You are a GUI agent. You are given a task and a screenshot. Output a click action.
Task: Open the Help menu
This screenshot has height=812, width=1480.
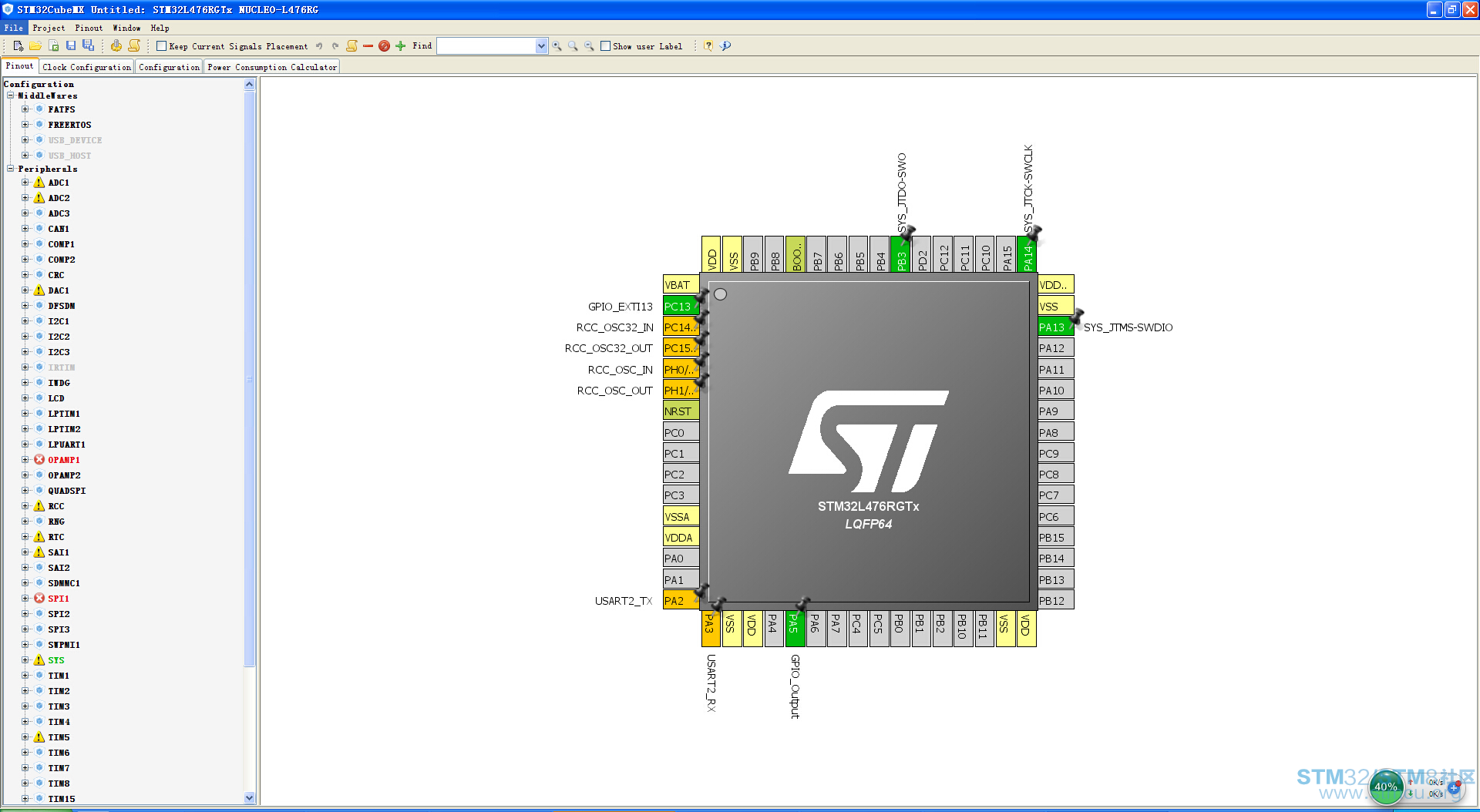160,28
